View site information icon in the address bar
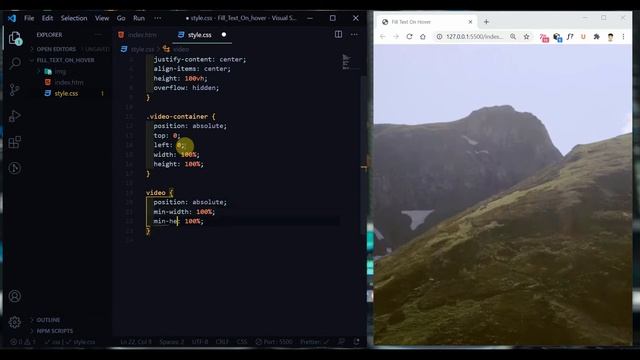 pyautogui.click(x=439, y=37)
